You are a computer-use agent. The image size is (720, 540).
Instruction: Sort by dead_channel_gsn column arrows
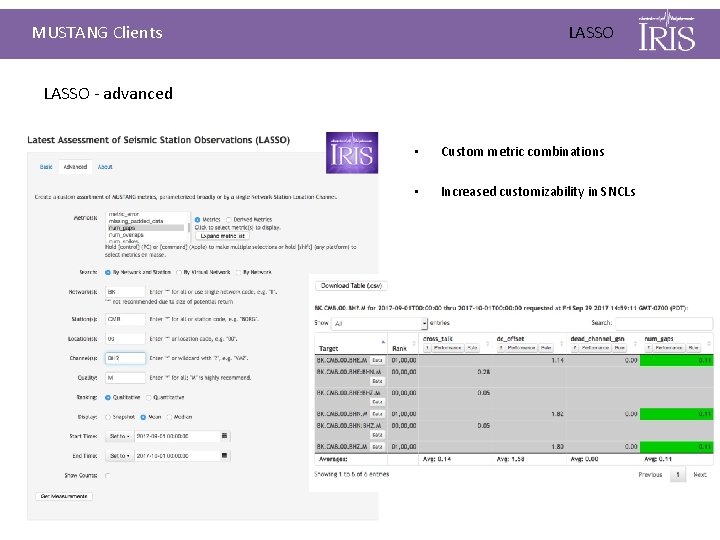(635, 343)
